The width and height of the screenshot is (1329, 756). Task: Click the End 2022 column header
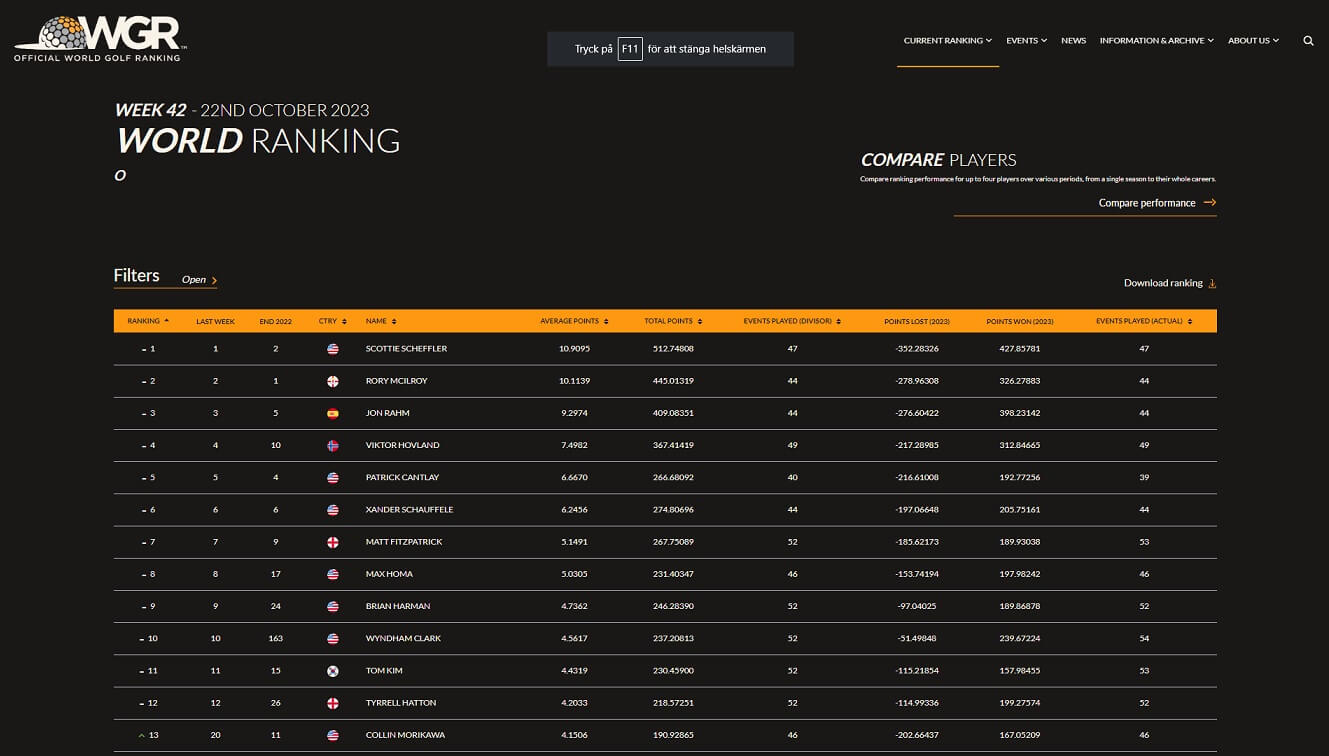point(275,321)
